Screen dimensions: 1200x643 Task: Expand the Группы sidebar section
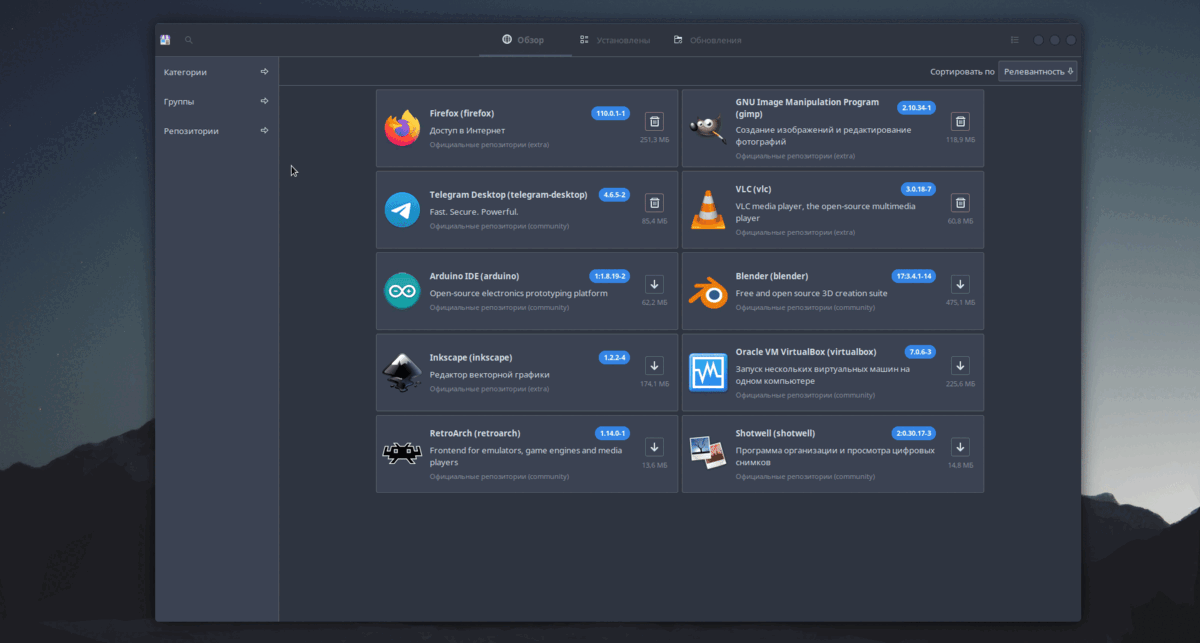click(x=217, y=101)
